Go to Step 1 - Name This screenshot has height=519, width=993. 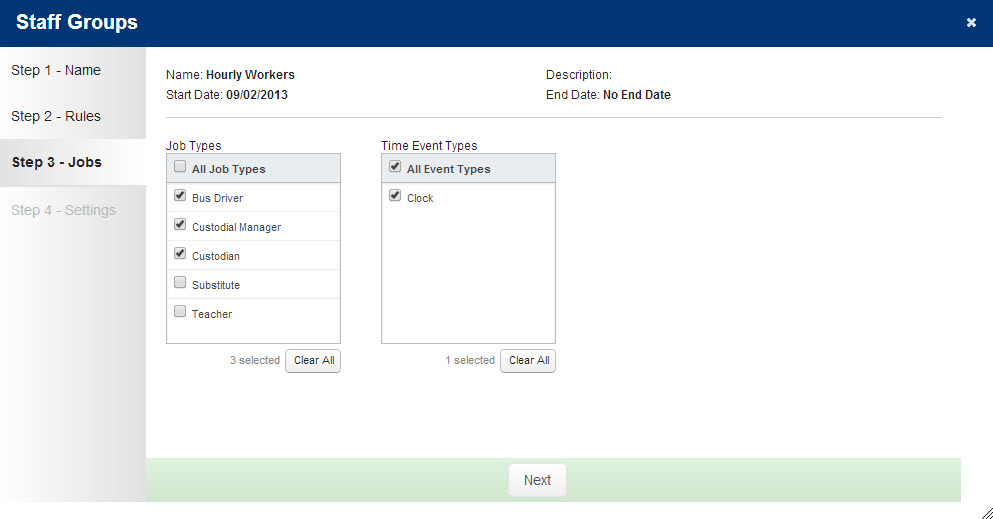(x=56, y=70)
